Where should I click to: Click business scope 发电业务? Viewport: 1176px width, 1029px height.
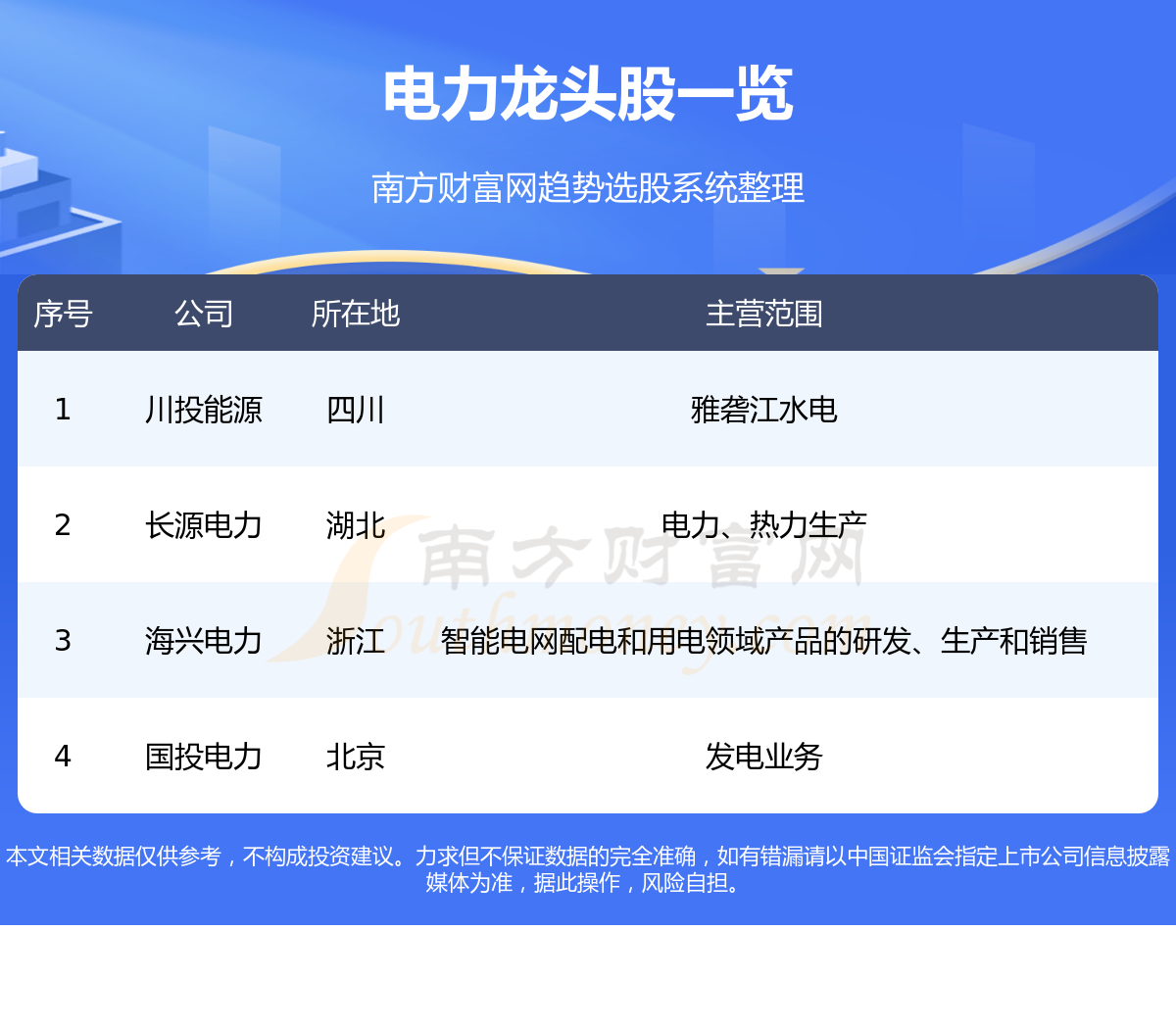pos(764,756)
